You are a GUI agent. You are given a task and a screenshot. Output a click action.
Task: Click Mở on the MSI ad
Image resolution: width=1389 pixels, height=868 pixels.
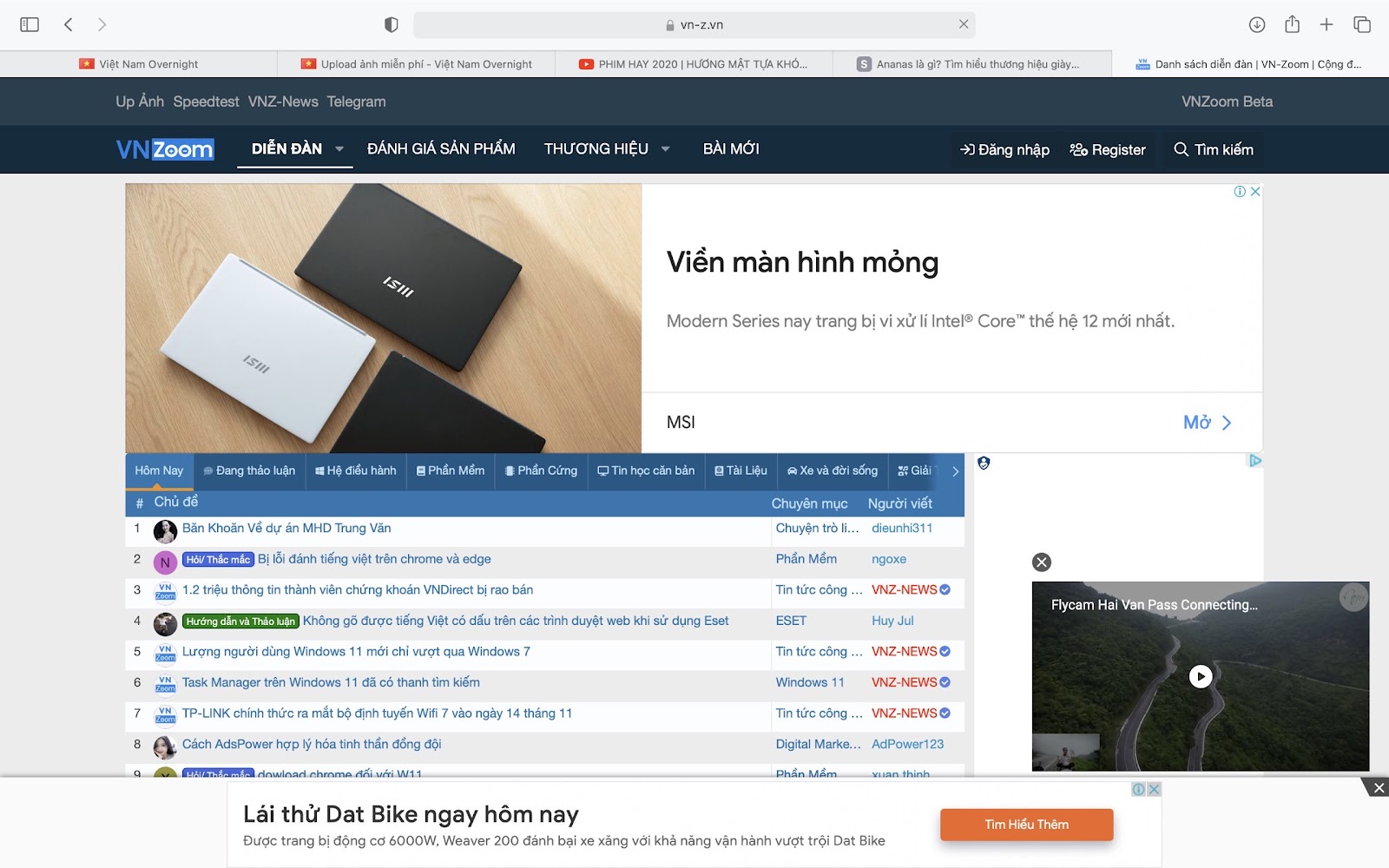coord(1208,423)
